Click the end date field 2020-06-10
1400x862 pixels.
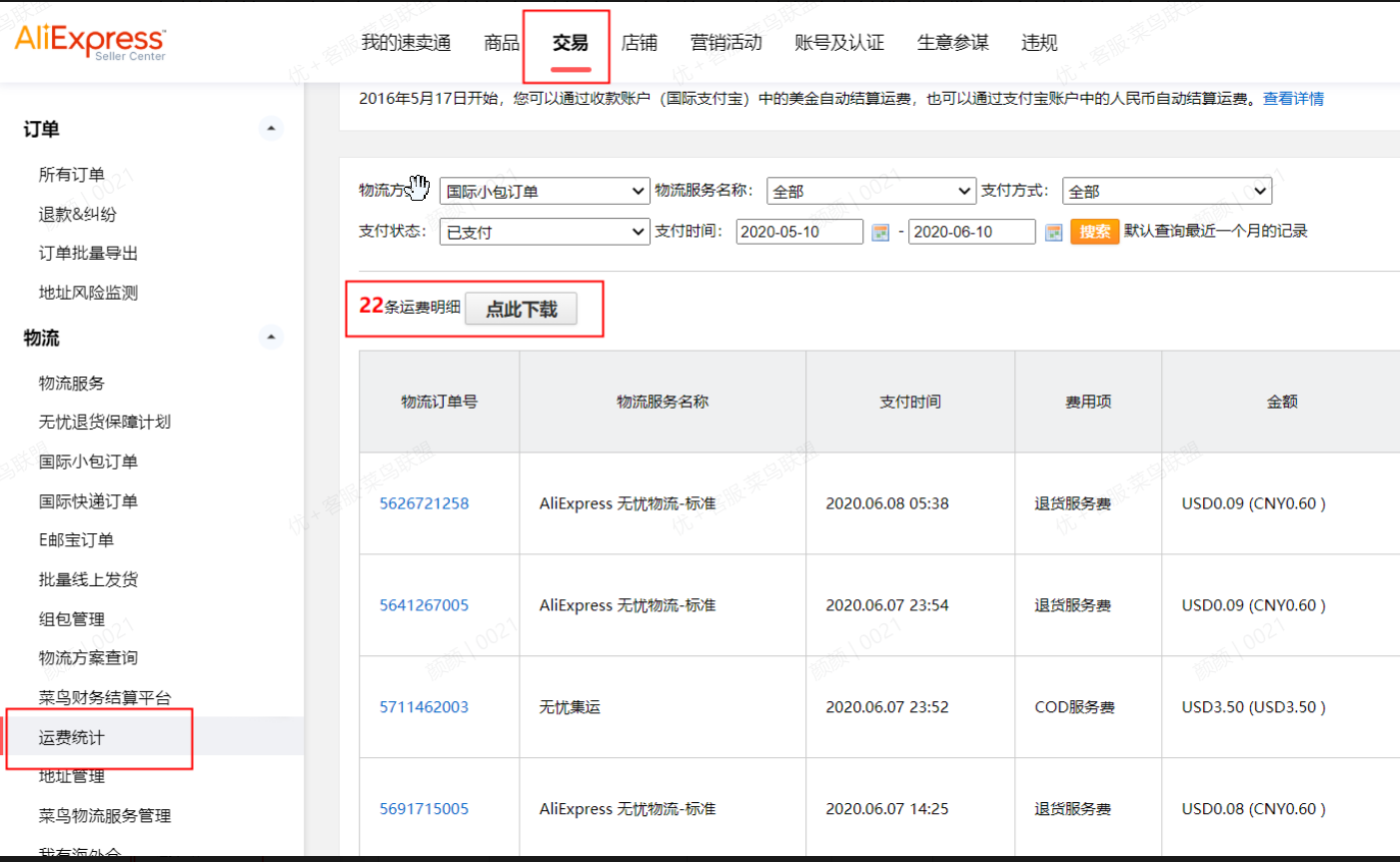click(x=972, y=232)
